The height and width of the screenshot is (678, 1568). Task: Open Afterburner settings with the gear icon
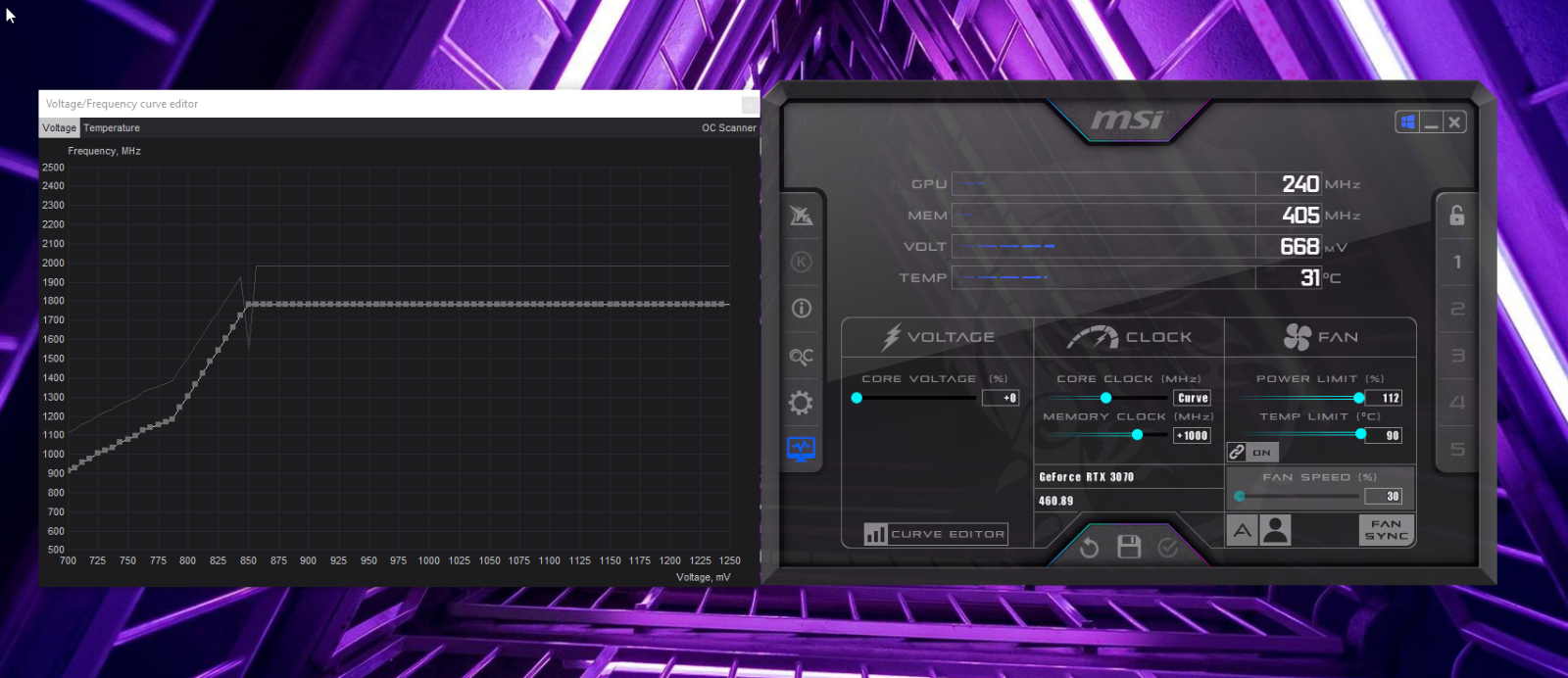tap(801, 403)
